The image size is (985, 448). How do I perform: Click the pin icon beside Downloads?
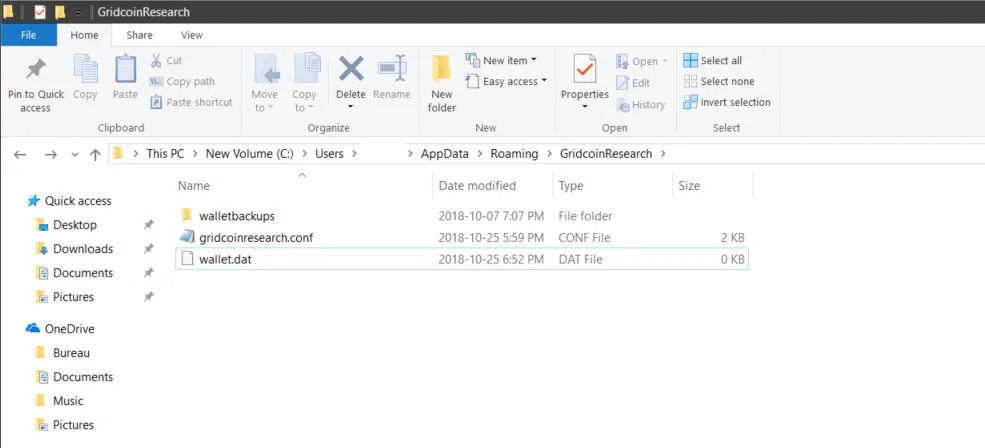pyautogui.click(x=148, y=249)
